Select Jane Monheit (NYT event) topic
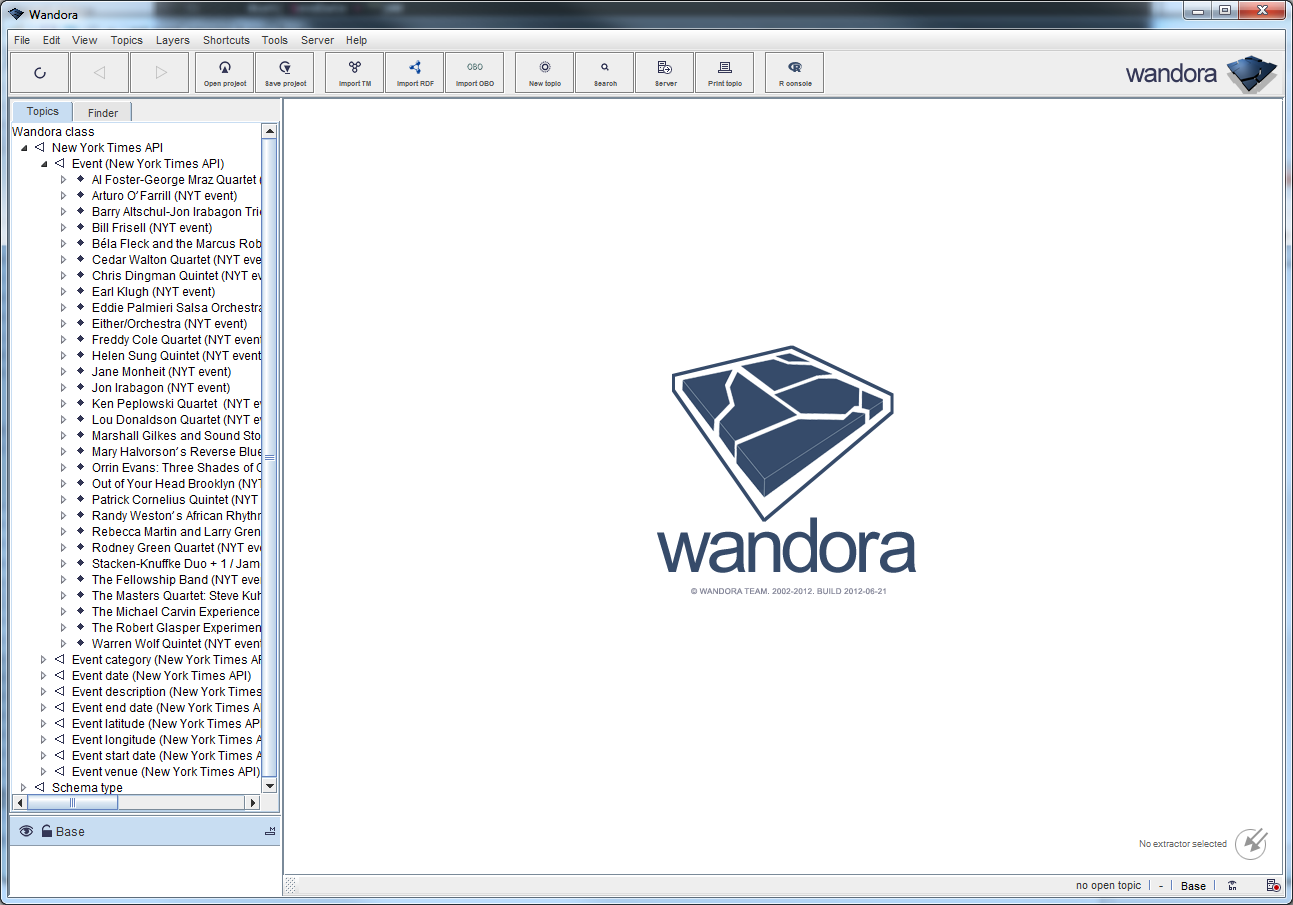The height and width of the screenshot is (905, 1293). pos(160,372)
